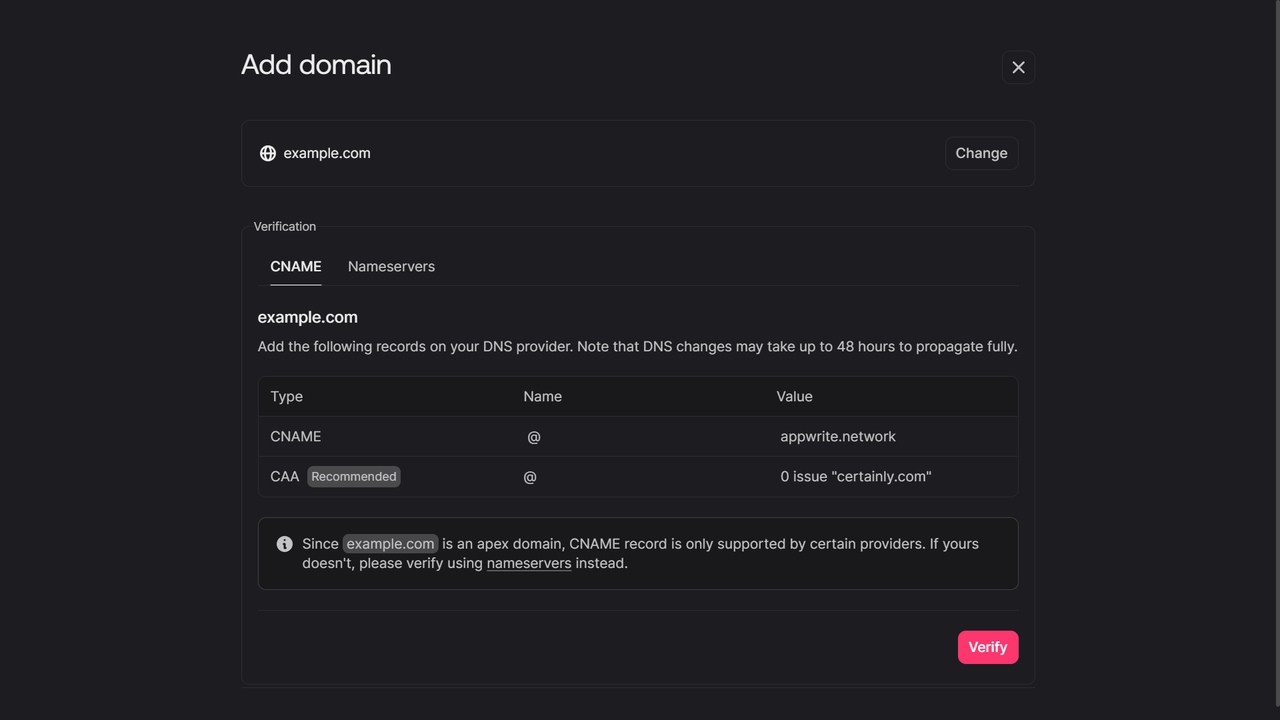Screen dimensions: 1280x720
Task: Click the Verification section label
Action: coord(284,226)
